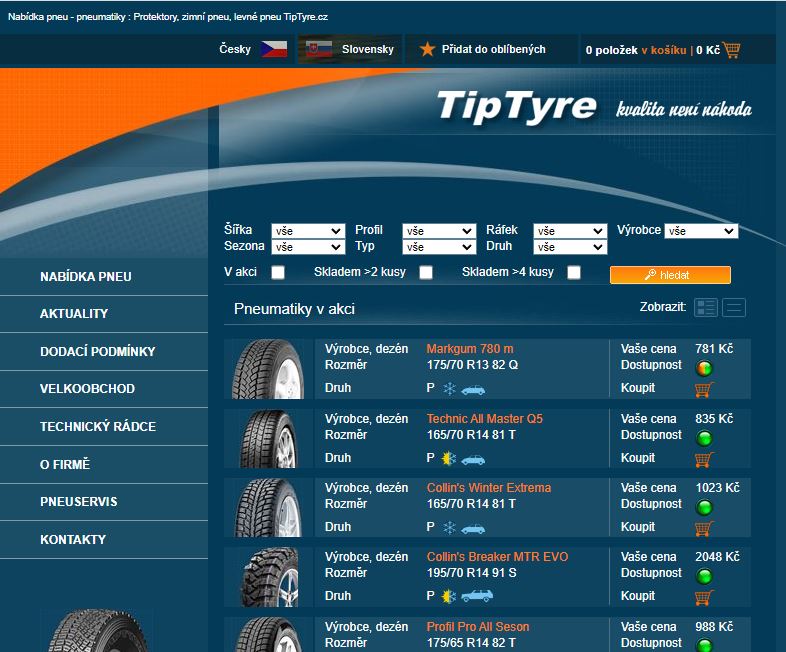The image size is (786, 652).
Task: Add Markgum 780 m to cart
Action: pyautogui.click(x=704, y=389)
